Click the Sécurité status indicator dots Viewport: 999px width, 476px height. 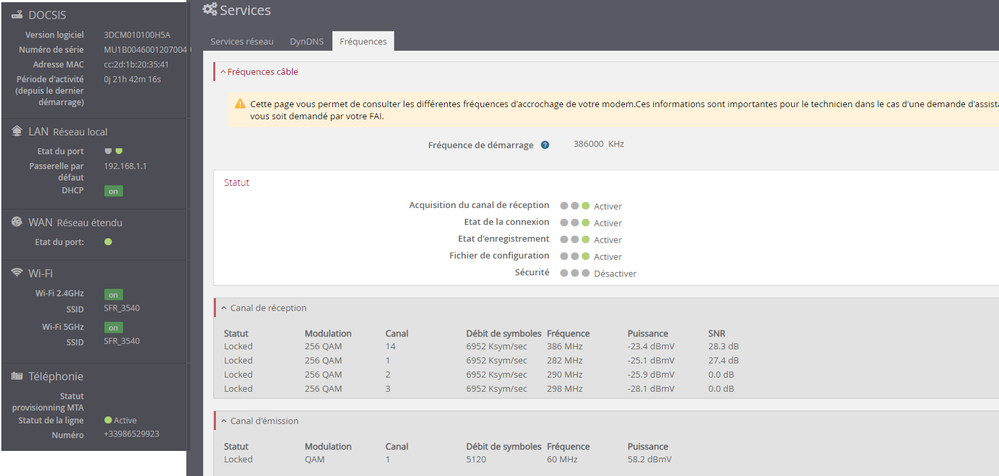tap(574, 273)
